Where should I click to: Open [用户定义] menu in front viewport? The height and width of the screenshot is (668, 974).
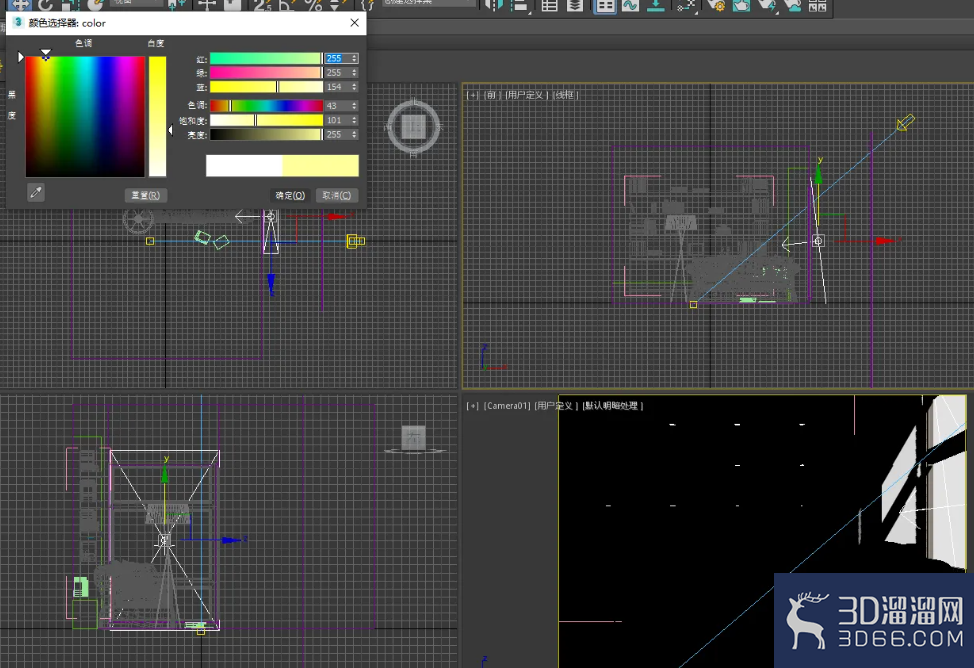[x=526, y=95]
